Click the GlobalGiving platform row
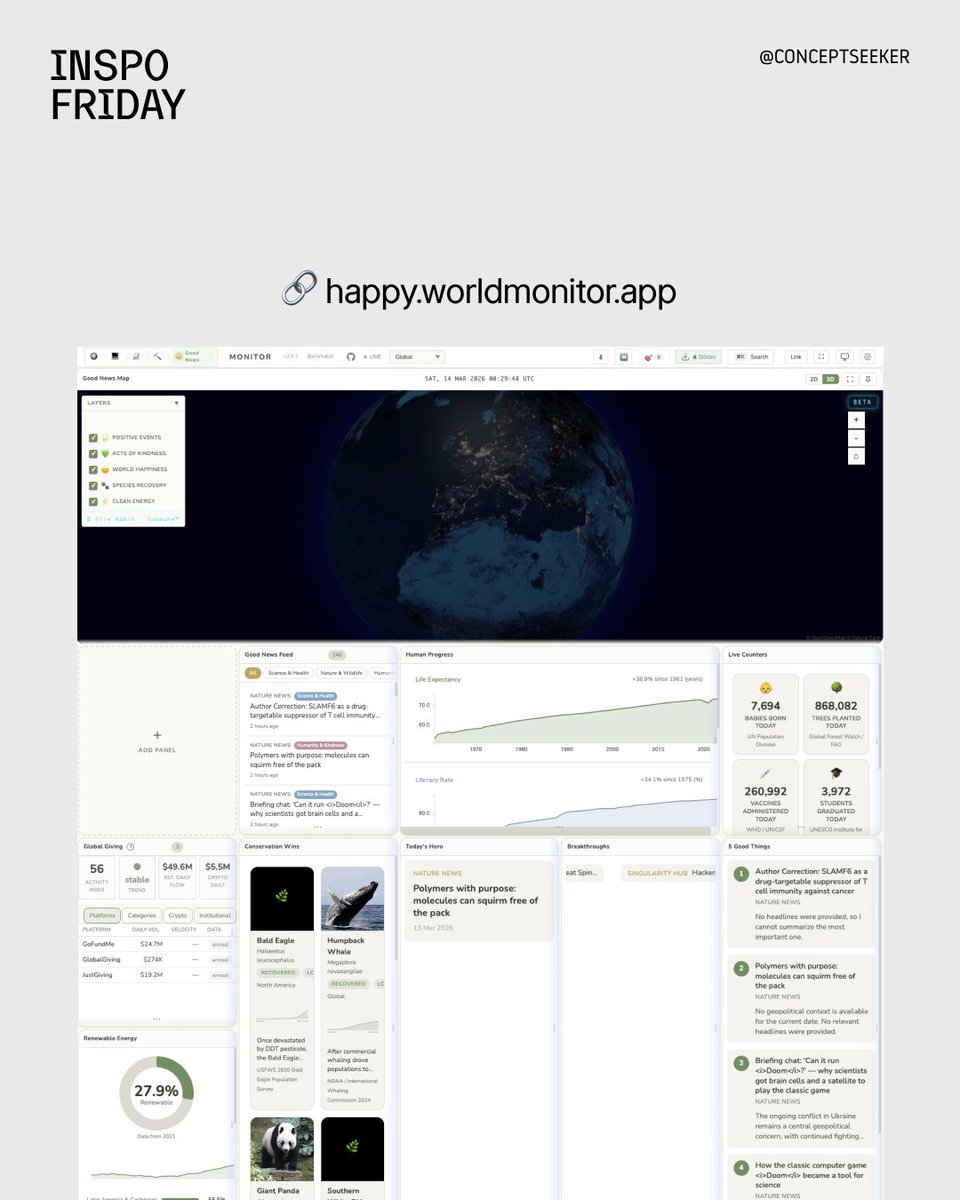 (157, 959)
